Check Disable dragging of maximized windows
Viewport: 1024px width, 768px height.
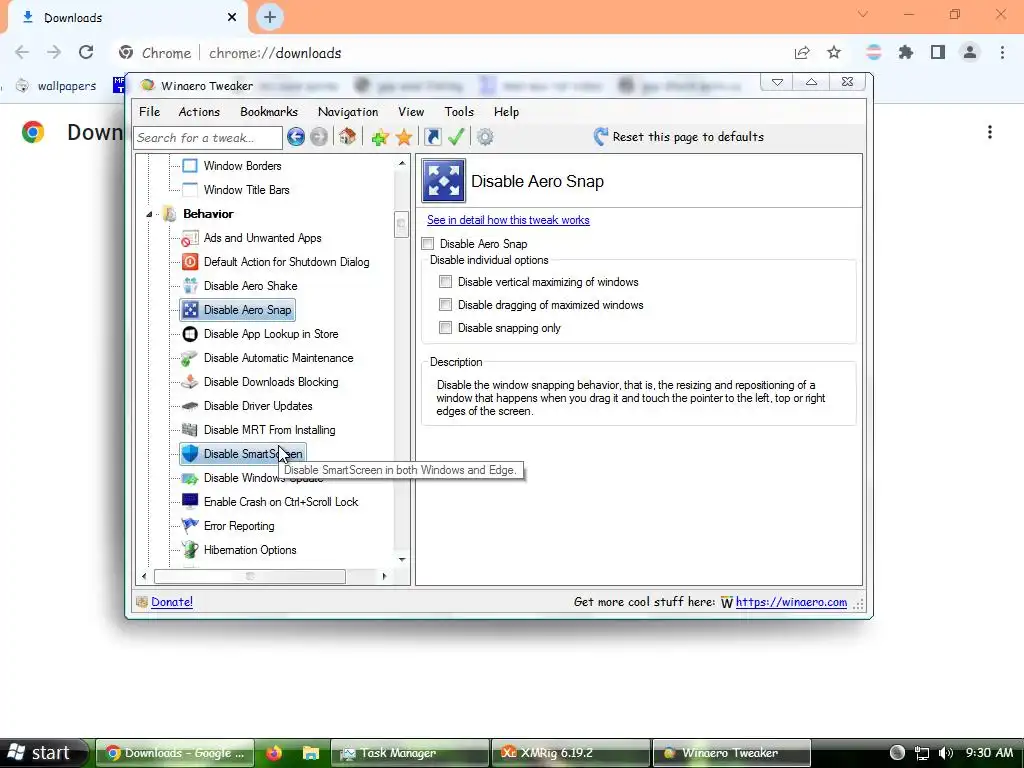tap(445, 305)
